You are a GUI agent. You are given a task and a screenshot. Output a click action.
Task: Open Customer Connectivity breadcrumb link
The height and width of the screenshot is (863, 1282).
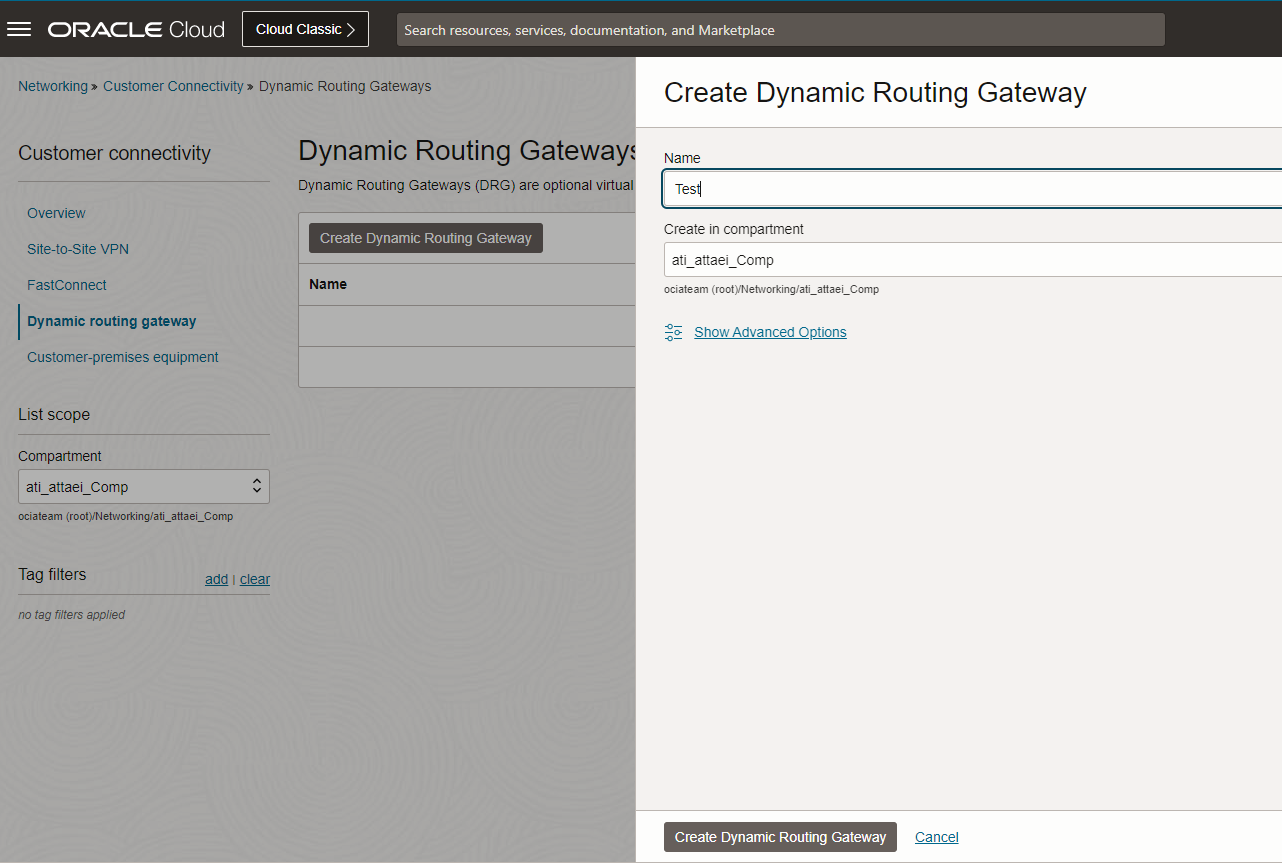pos(173,86)
